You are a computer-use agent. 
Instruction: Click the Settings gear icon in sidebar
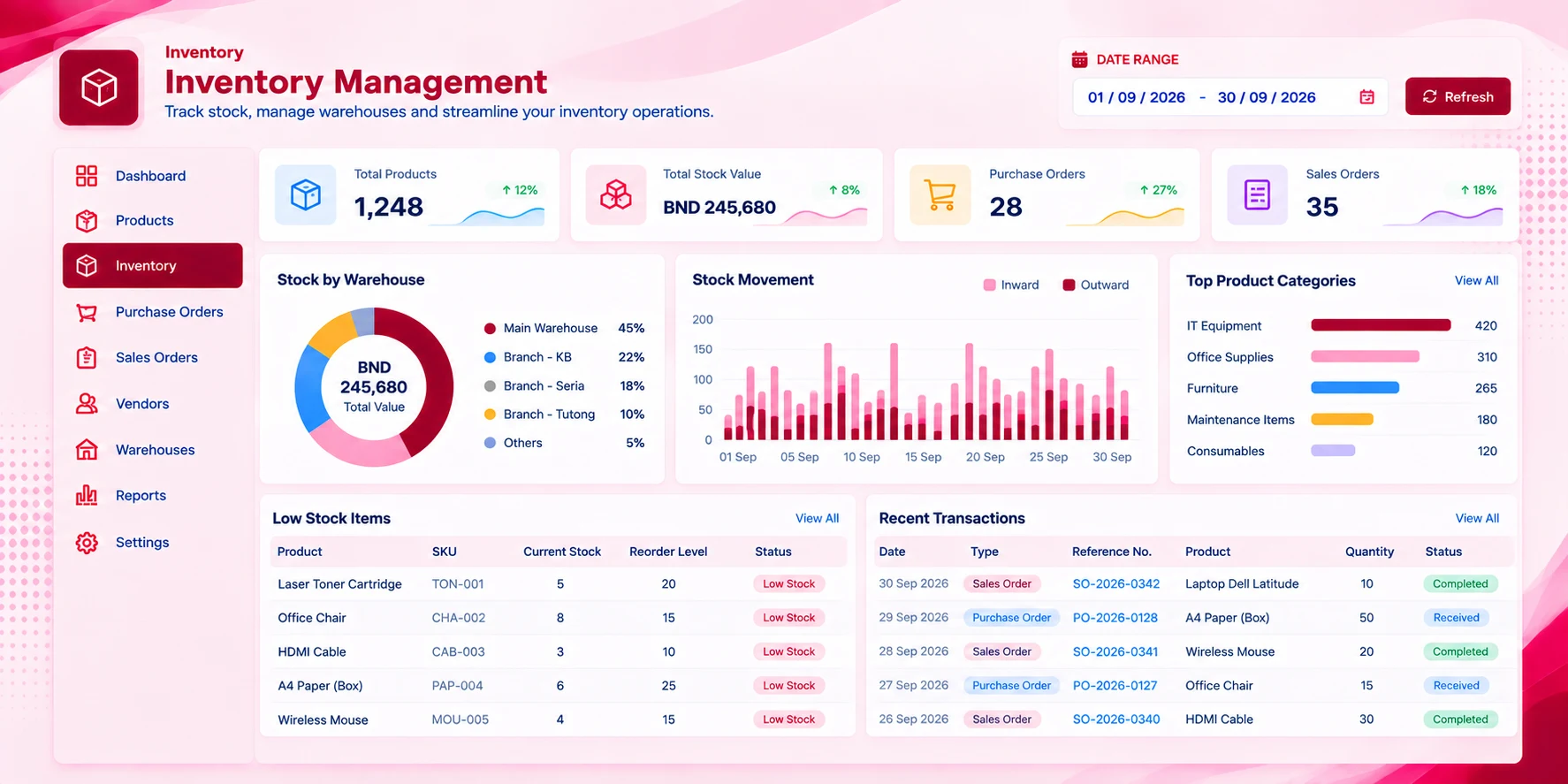pyautogui.click(x=87, y=543)
